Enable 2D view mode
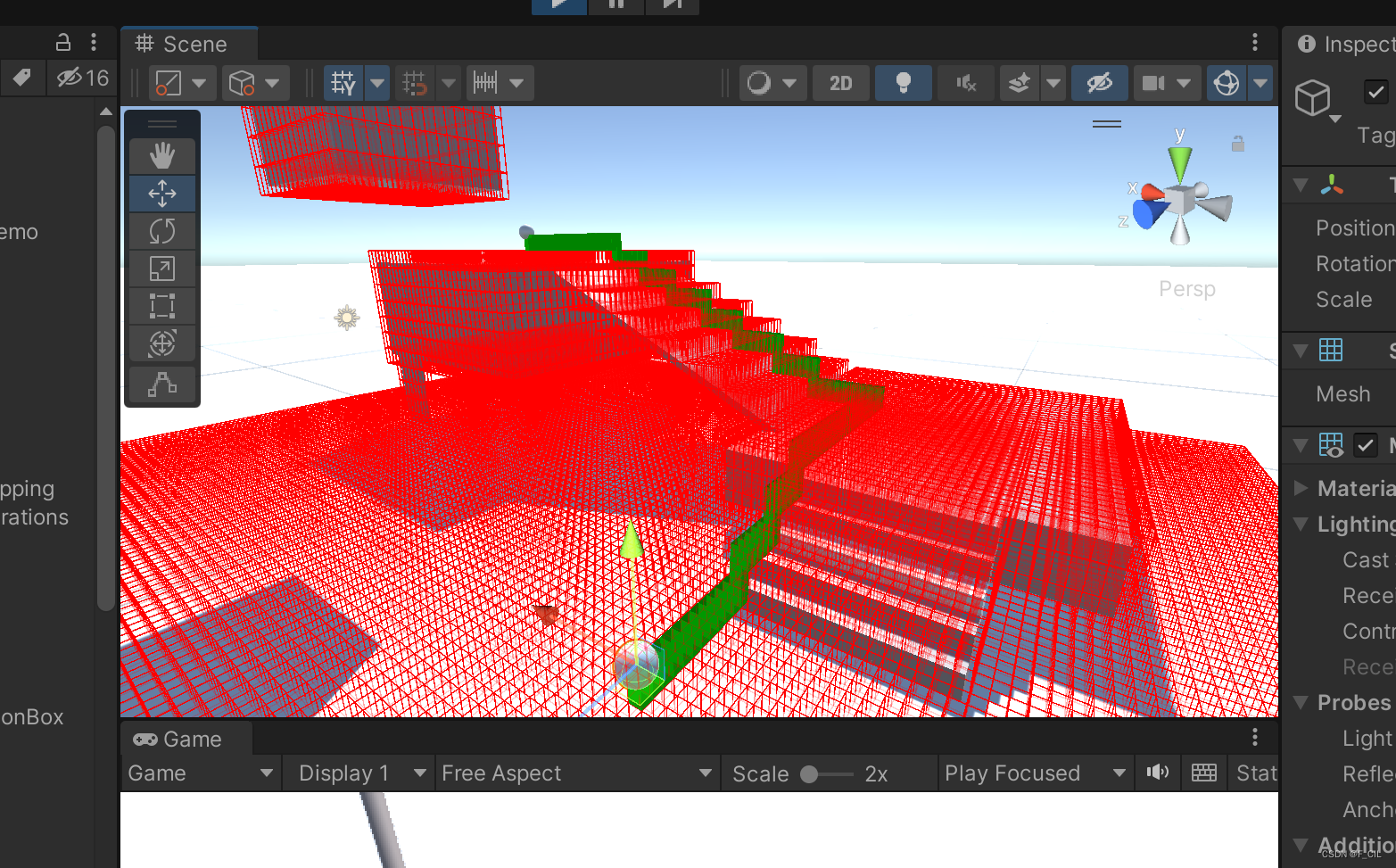Screen dimensions: 1396x868 click(x=840, y=82)
